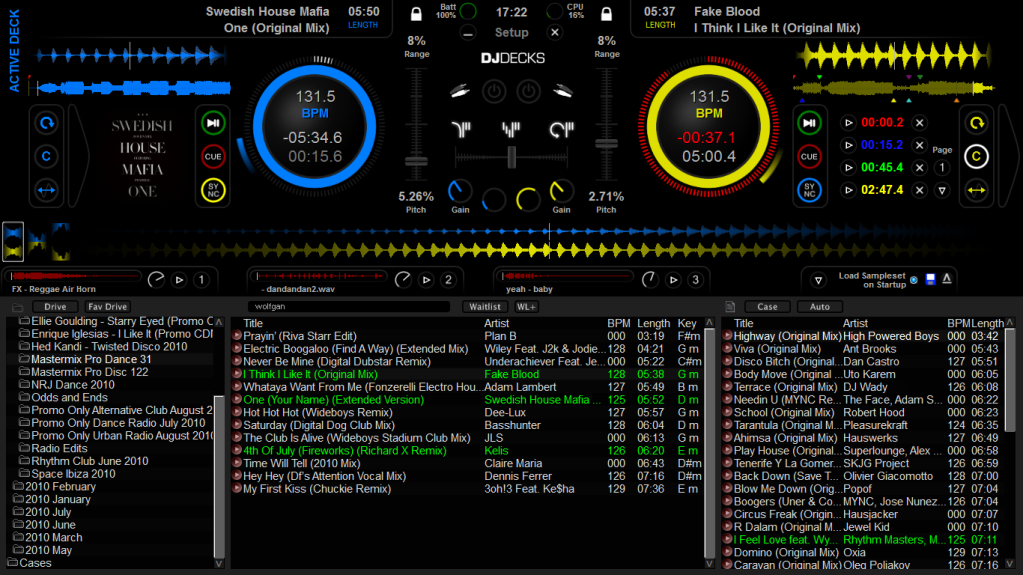Click left deck loop arrow icon
Screen dimensions: 1023x575
coord(46,123)
